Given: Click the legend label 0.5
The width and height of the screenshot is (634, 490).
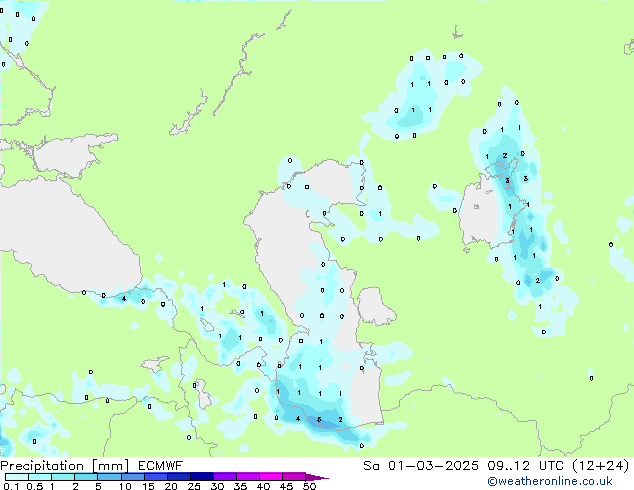Looking at the screenshot, I should coord(35,486).
